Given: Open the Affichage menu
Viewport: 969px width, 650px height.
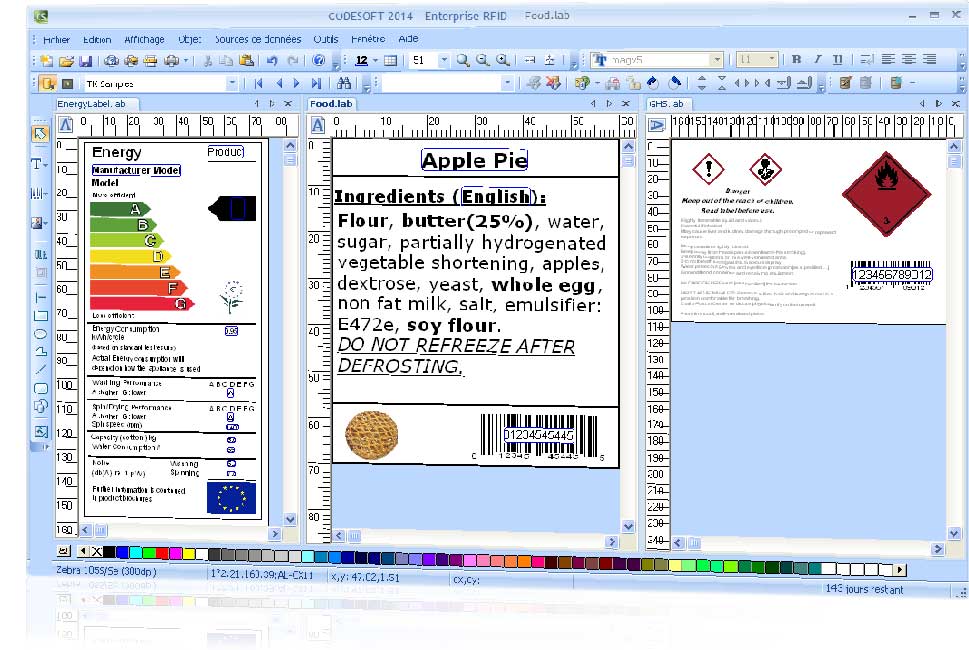Looking at the screenshot, I should click(x=144, y=39).
